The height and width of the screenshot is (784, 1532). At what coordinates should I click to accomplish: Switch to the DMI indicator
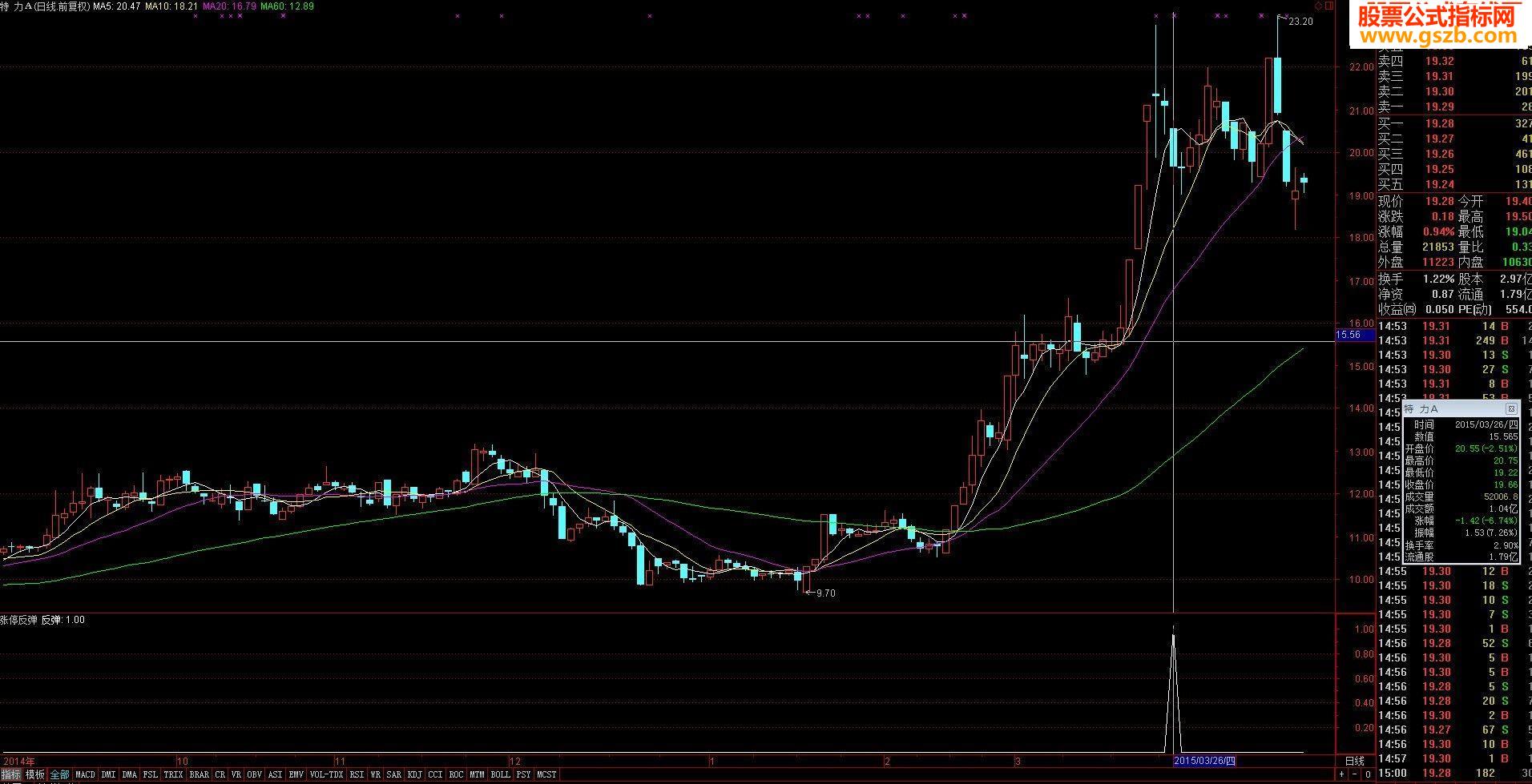tap(108, 774)
